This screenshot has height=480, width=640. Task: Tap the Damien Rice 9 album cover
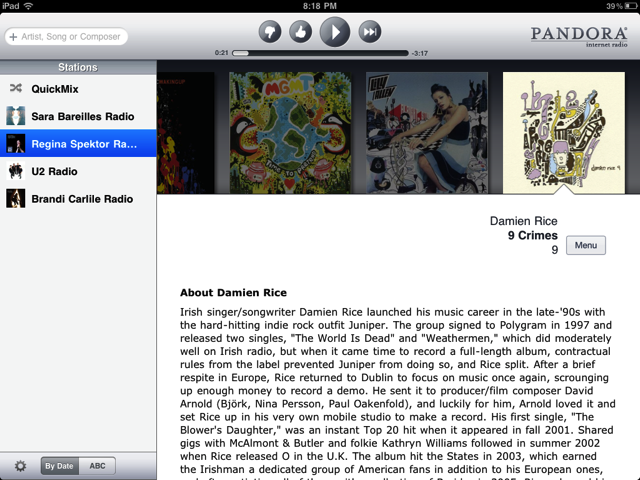564,133
